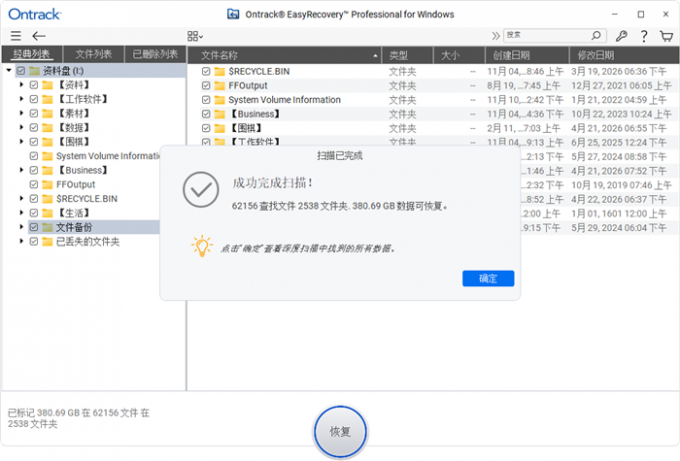Expand the 文件备份 tree folder
Viewport: 680px width, 461px height.
pos(21,227)
